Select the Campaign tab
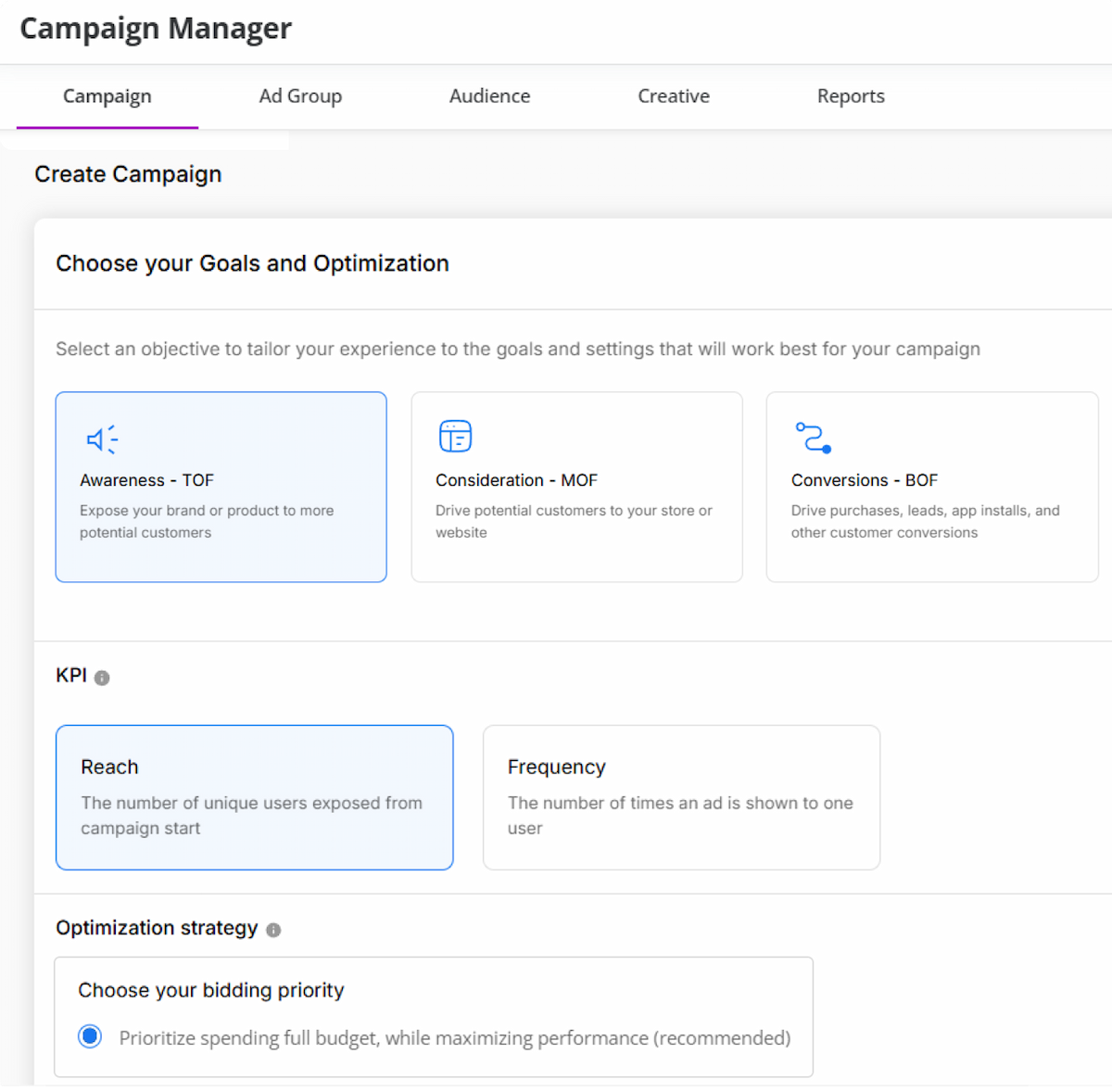 coord(107,96)
